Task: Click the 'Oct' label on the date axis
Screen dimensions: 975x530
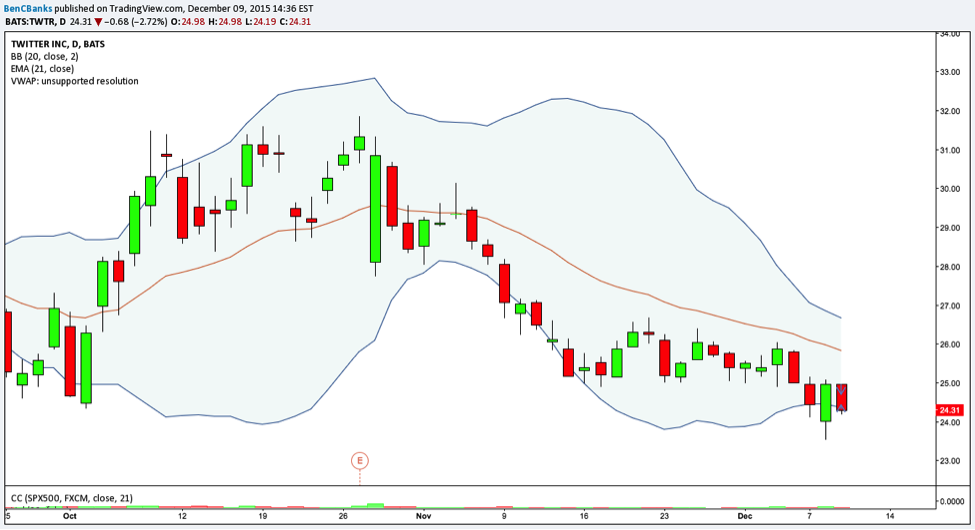Action: pos(70,516)
